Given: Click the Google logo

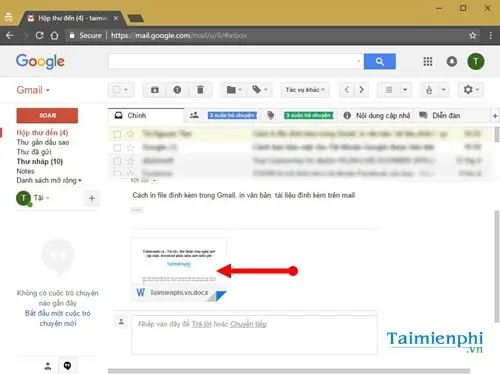Looking at the screenshot, I should [x=40, y=62].
